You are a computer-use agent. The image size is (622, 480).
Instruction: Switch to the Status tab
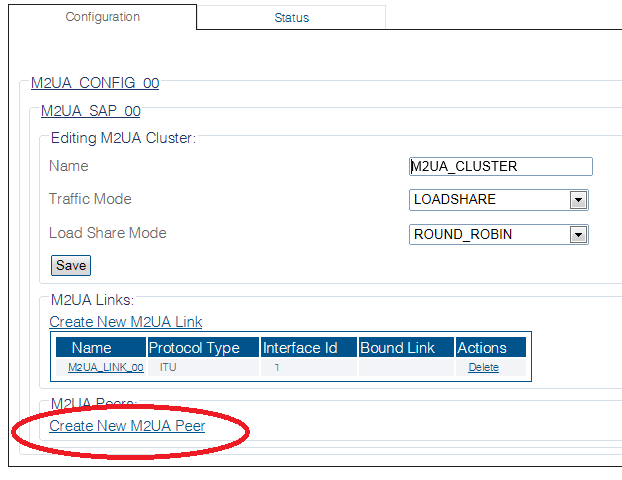coord(292,17)
